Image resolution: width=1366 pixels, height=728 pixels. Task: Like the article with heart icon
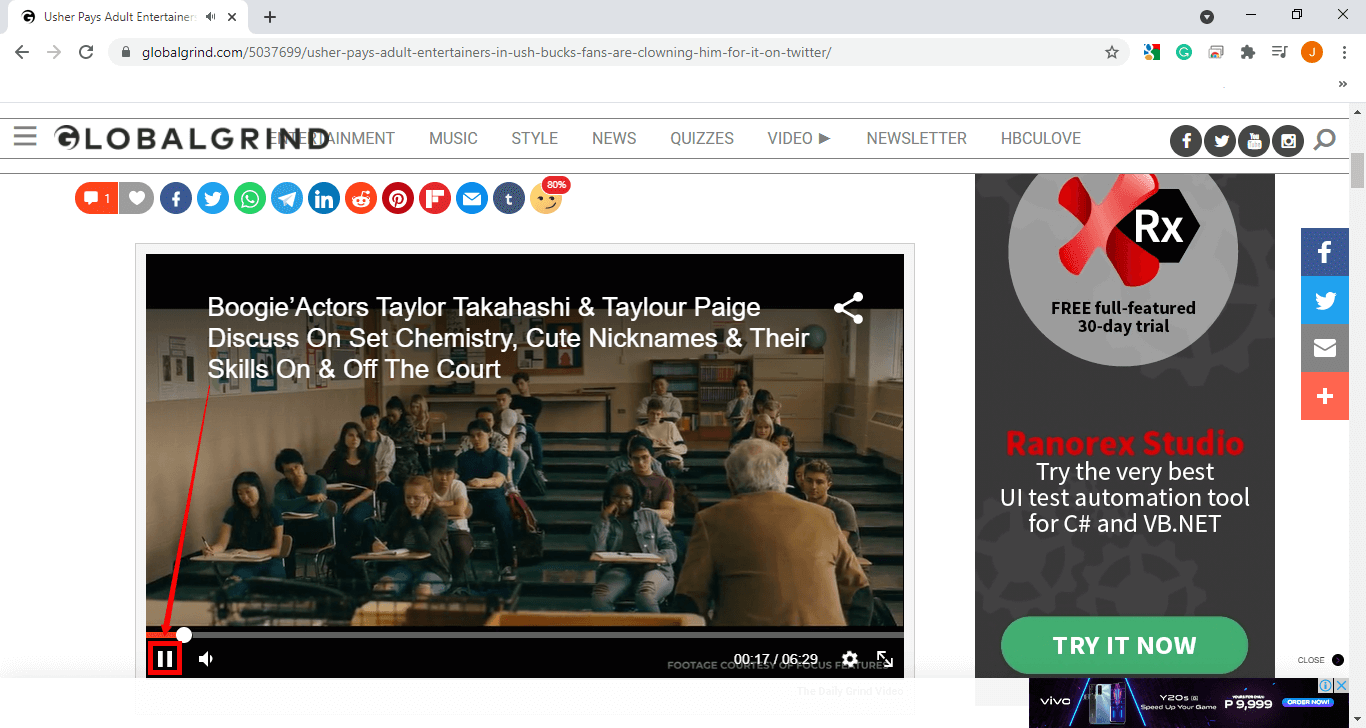click(x=137, y=198)
